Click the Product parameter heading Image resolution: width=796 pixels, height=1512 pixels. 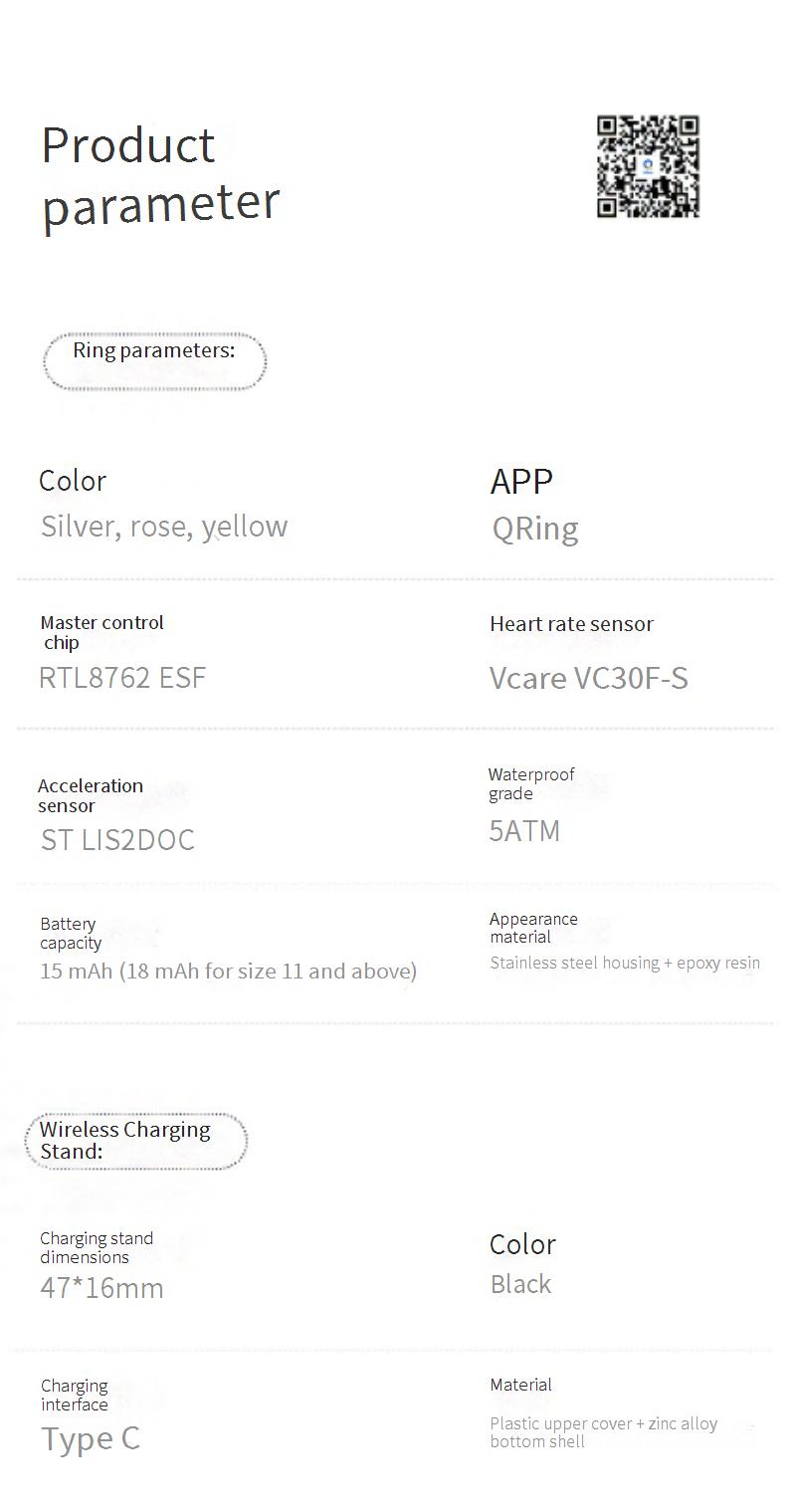click(160, 174)
